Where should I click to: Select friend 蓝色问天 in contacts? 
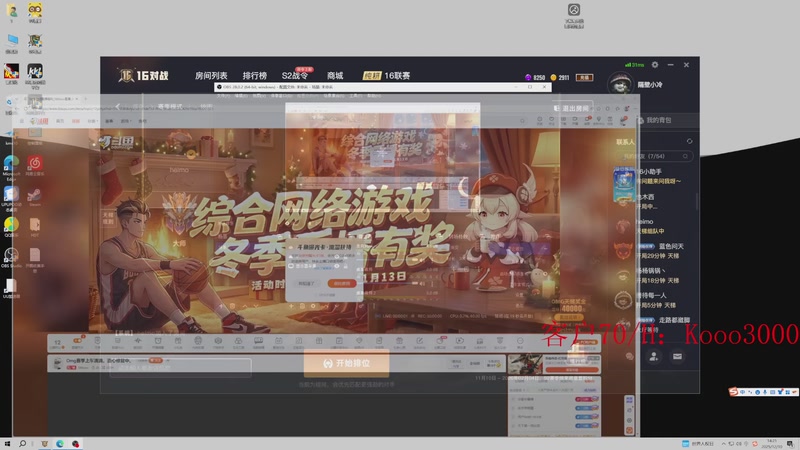tap(655, 251)
